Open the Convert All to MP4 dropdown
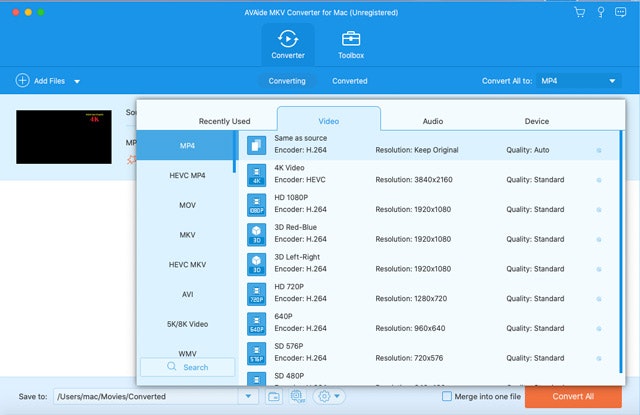The width and height of the screenshot is (640, 415). pos(579,81)
